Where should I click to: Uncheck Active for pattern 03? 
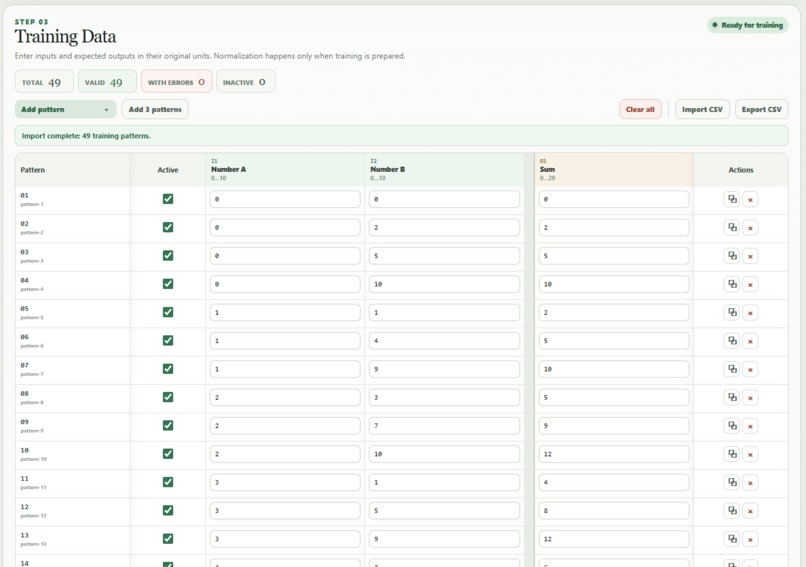[x=168, y=255]
